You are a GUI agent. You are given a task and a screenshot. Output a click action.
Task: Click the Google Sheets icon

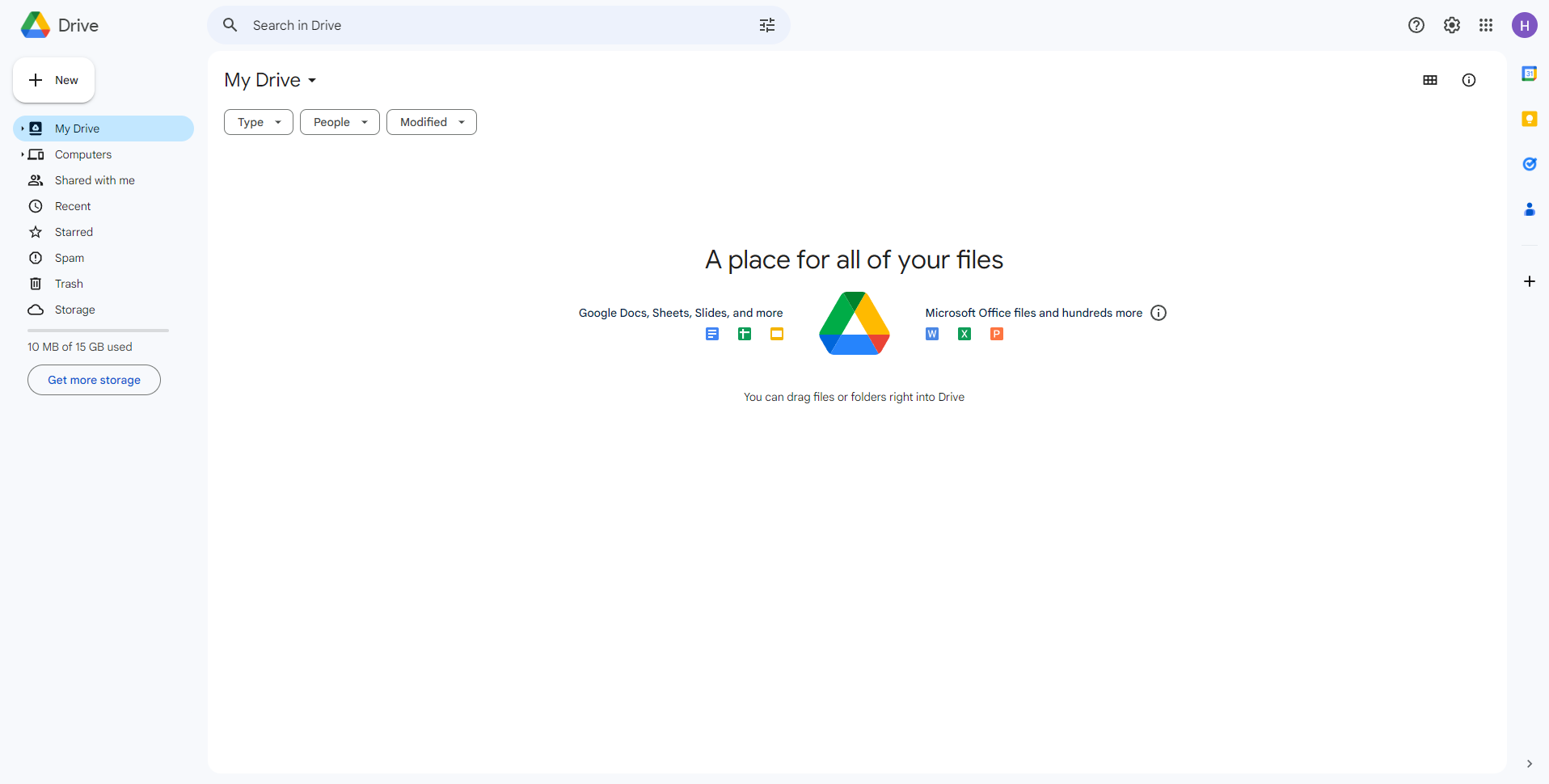tap(745, 334)
